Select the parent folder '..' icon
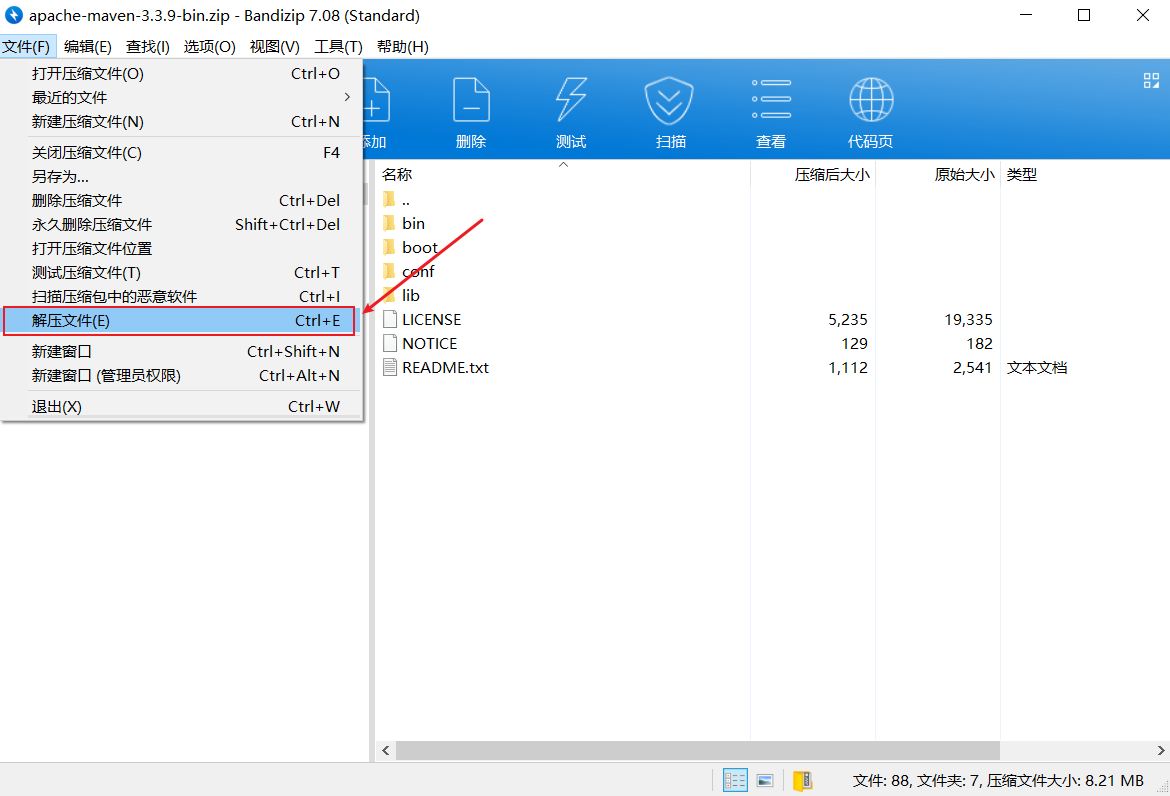The width and height of the screenshot is (1170, 796). [389, 199]
